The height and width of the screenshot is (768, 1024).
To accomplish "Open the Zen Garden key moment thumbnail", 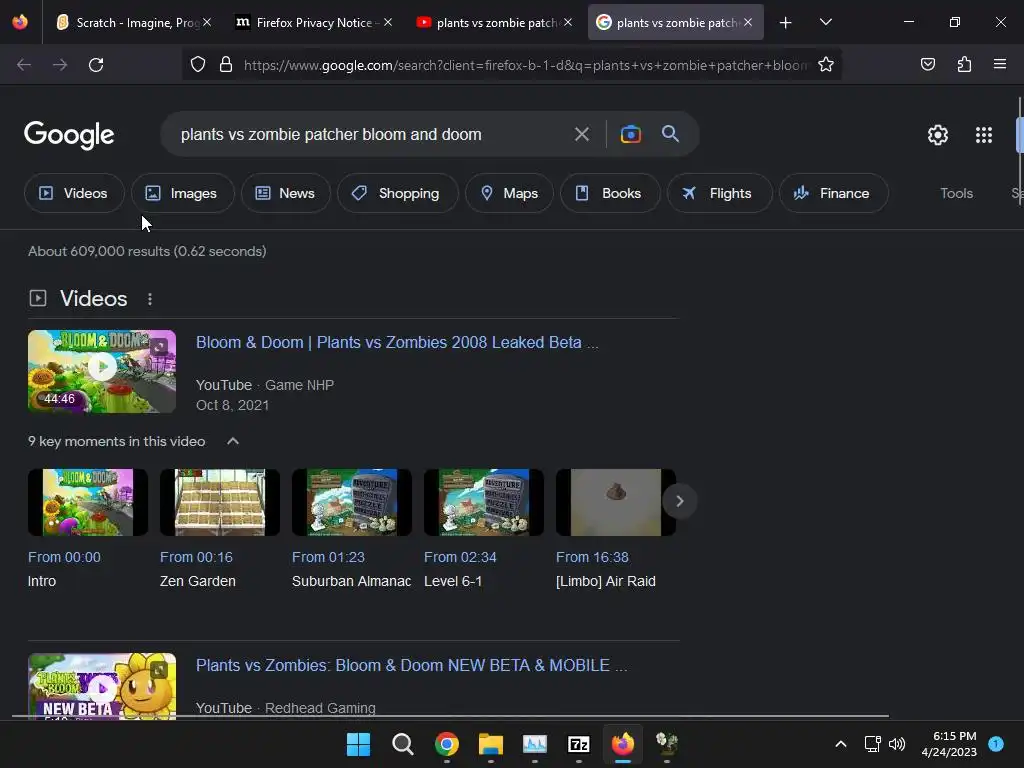I will pos(220,502).
